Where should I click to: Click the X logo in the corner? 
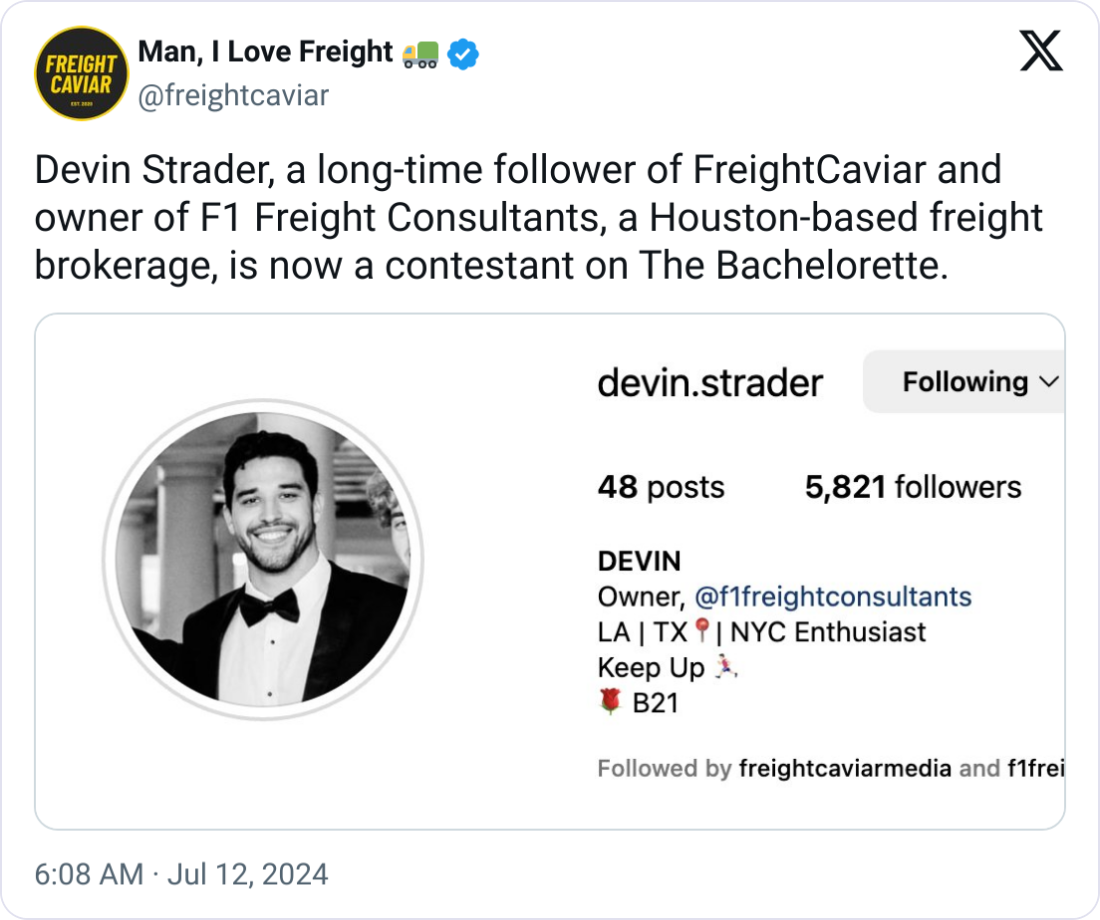pos(1041,52)
